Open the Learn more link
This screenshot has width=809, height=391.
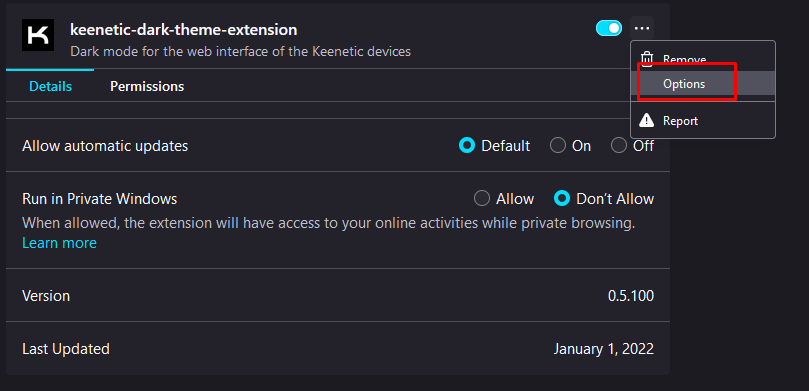coord(59,243)
